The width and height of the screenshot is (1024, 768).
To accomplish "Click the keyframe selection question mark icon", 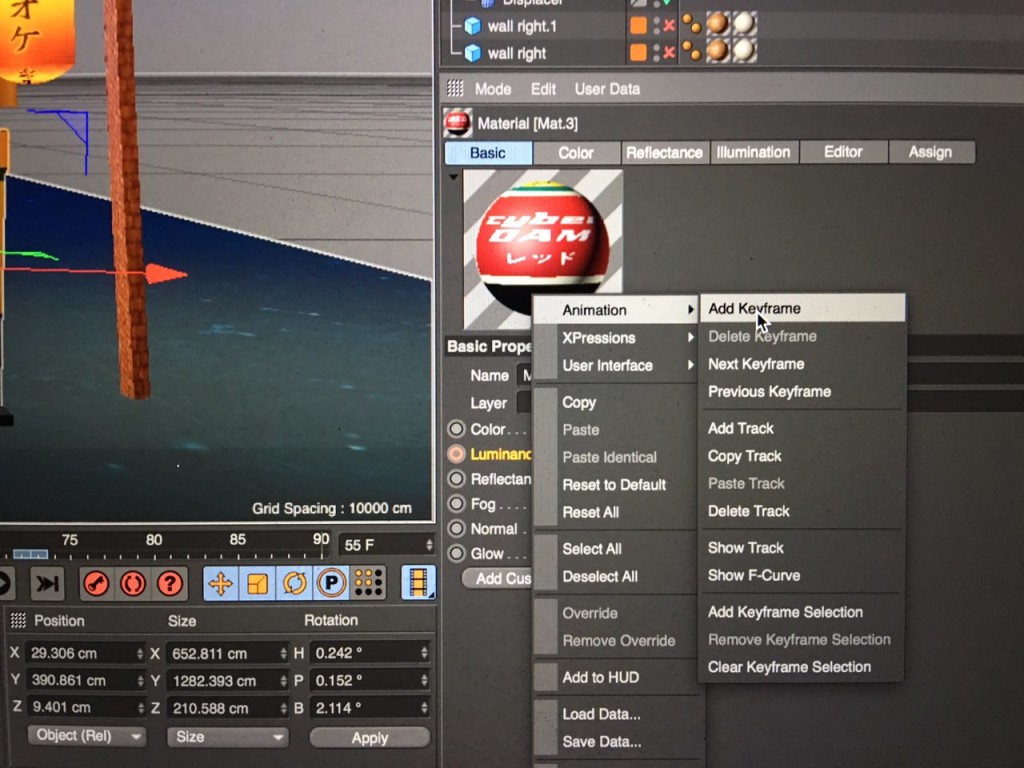I will tap(170, 583).
